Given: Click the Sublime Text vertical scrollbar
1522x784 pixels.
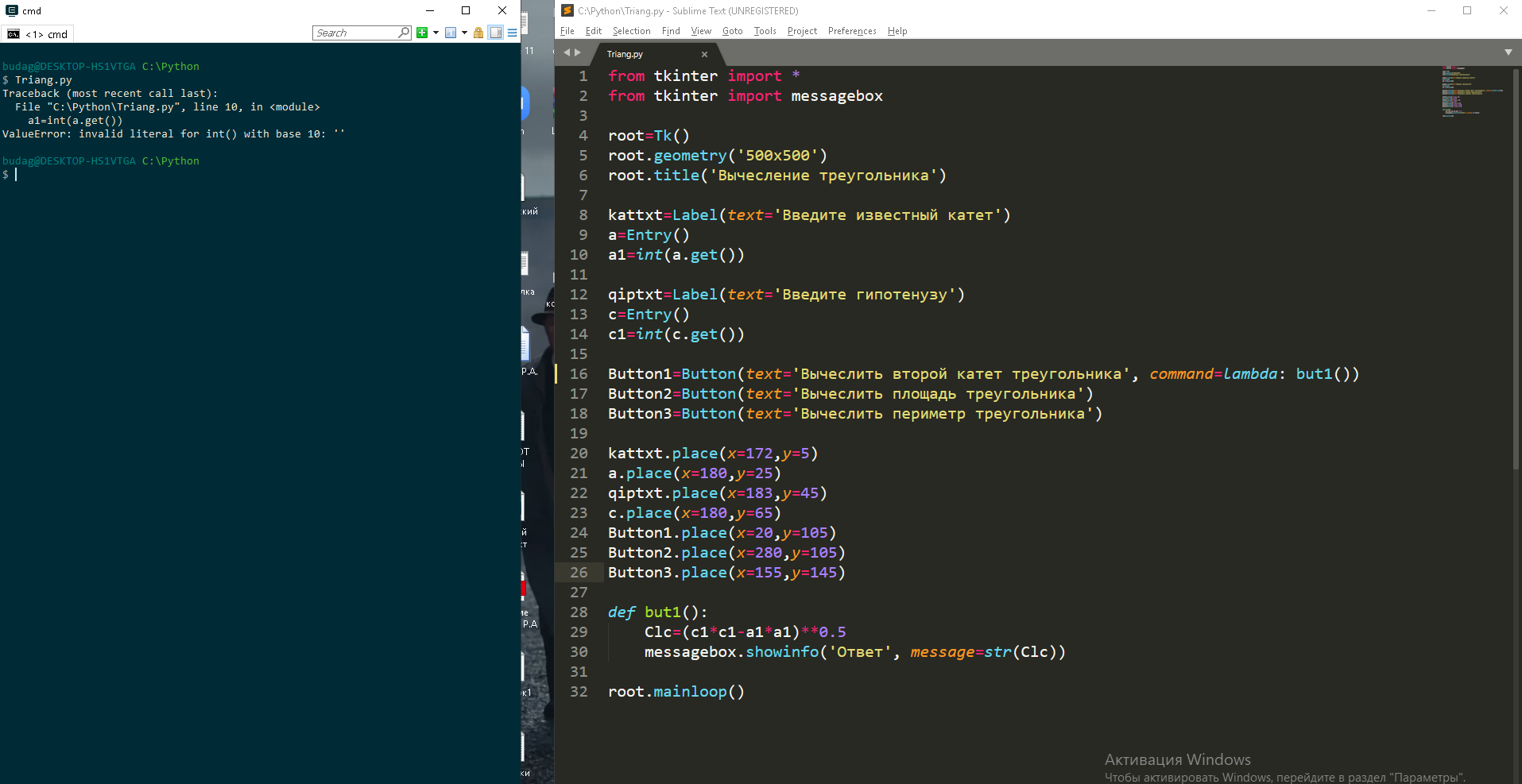Looking at the screenshot, I should click(1516, 270).
